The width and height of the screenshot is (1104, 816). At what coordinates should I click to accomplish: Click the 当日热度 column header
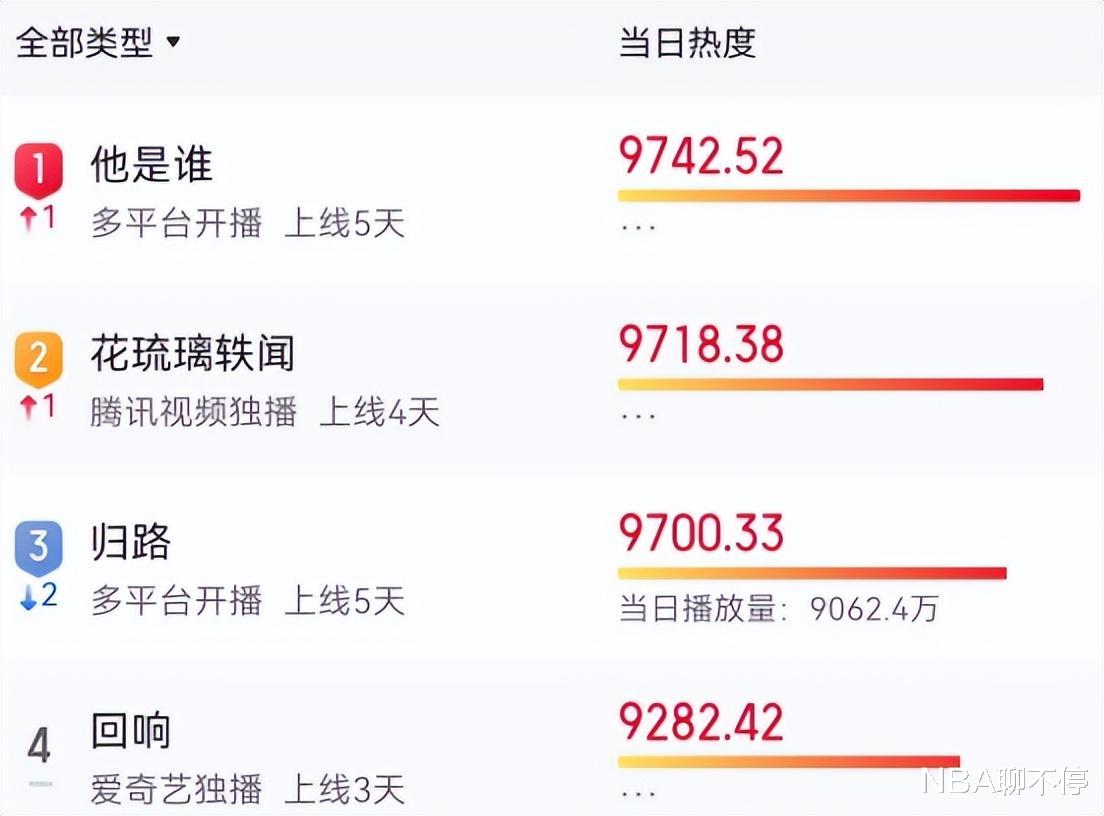(687, 43)
